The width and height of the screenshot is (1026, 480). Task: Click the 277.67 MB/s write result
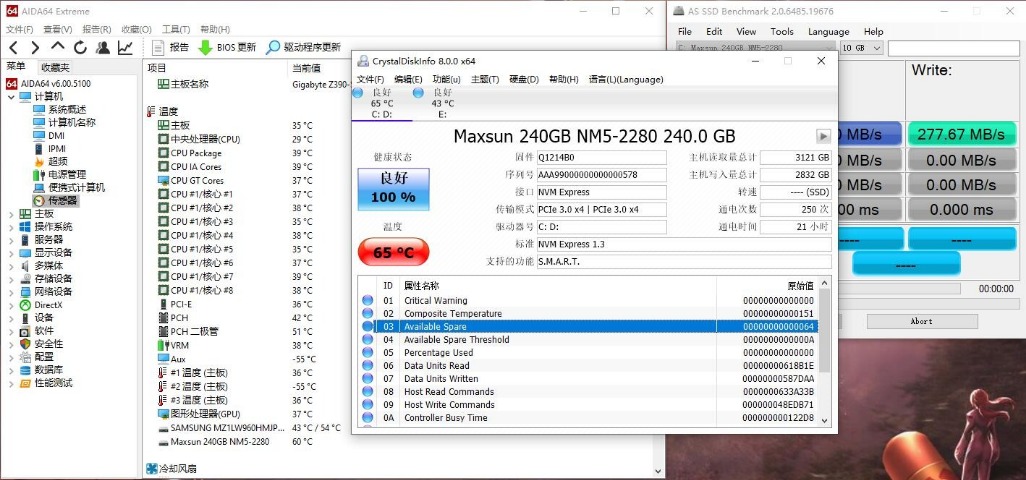[961, 134]
